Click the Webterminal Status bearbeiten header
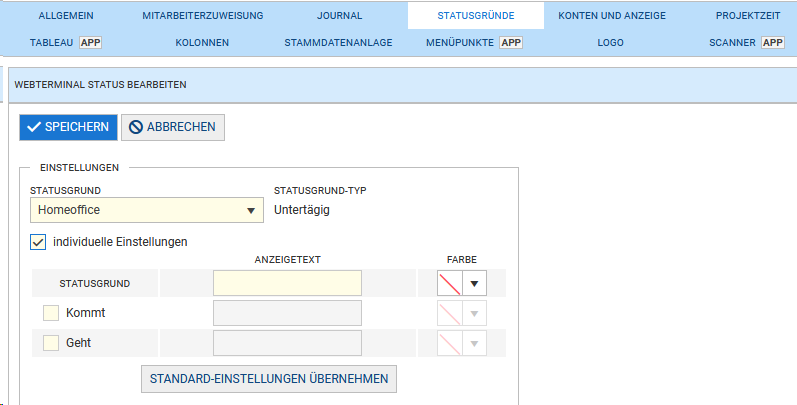797x405 pixels. point(101,85)
